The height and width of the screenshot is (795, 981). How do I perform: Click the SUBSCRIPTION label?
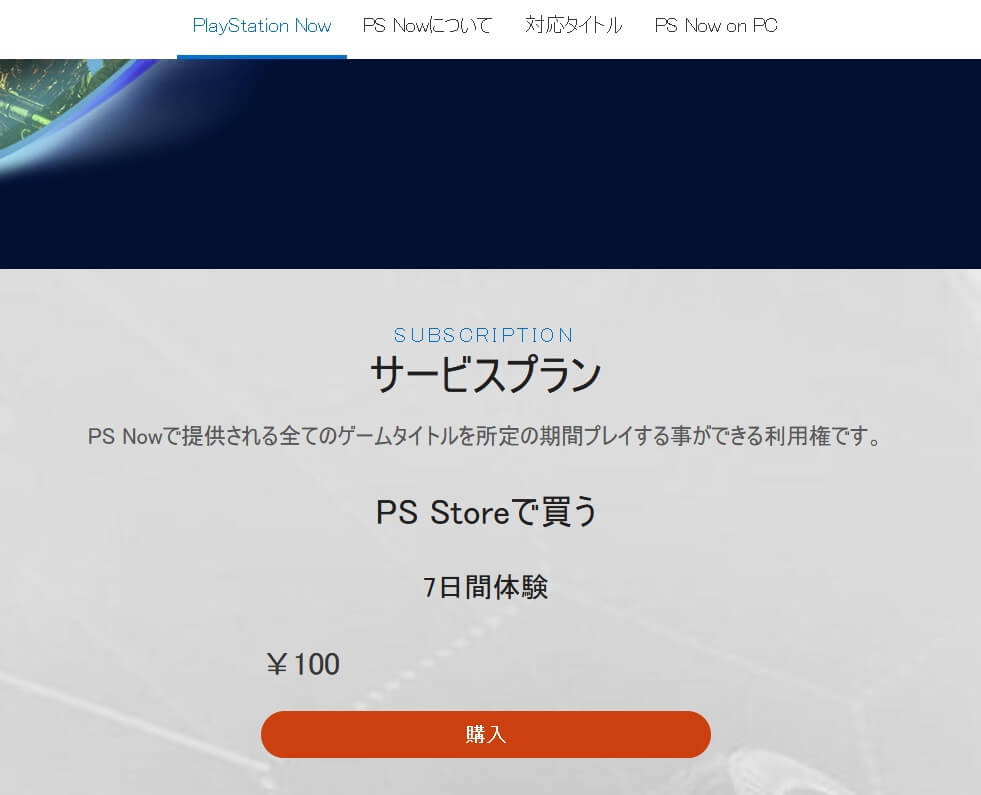pos(484,335)
